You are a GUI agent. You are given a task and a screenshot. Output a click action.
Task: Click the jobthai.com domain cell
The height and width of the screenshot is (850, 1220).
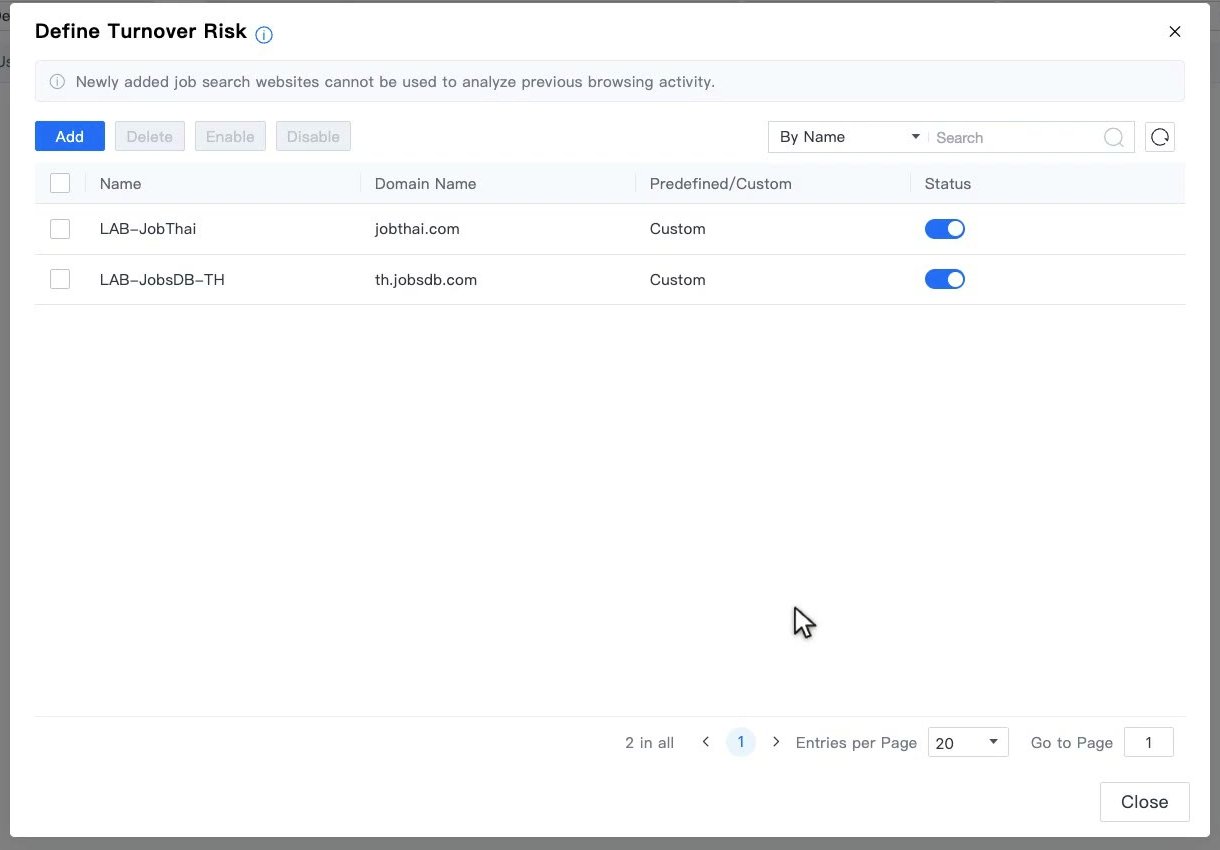pyautogui.click(x=417, y=229)
